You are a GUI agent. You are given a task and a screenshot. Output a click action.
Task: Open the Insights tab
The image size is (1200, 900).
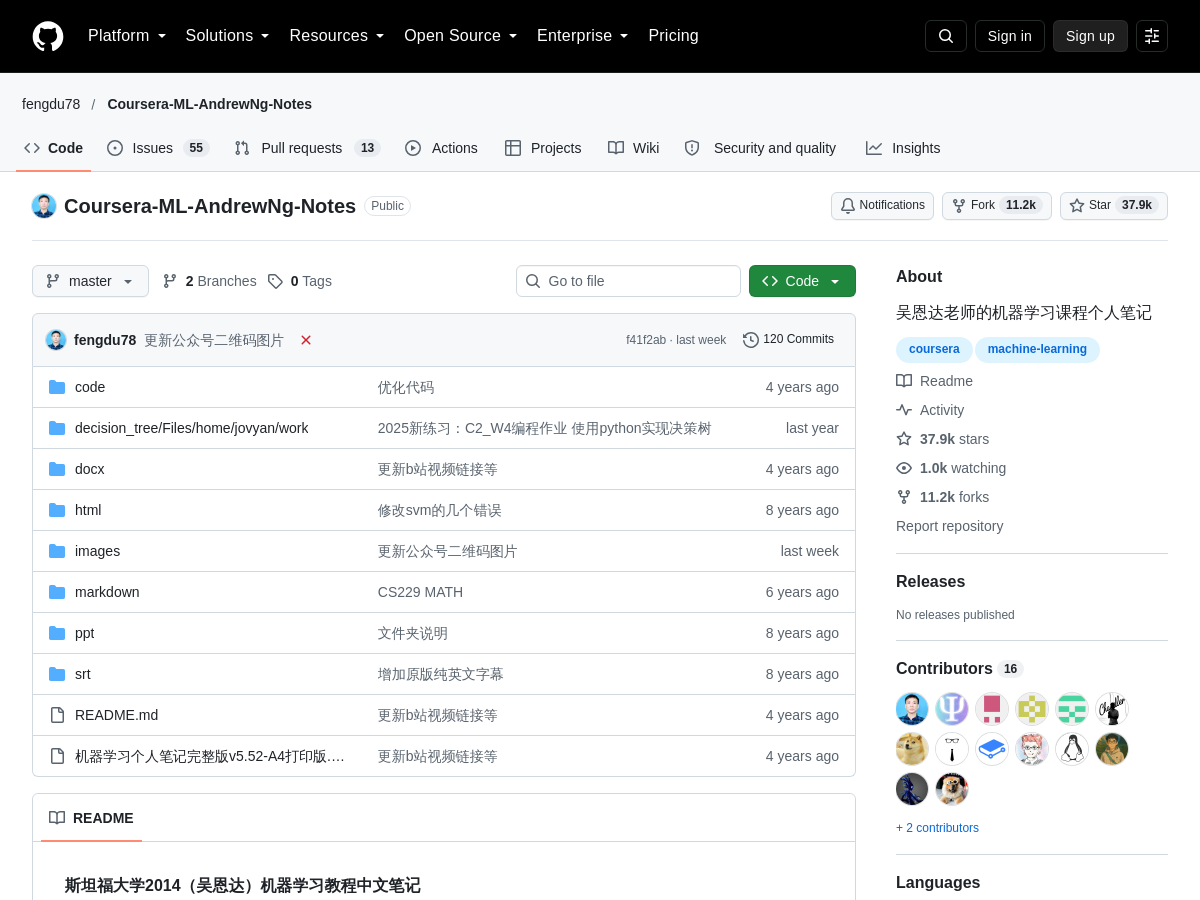[903, 148]
